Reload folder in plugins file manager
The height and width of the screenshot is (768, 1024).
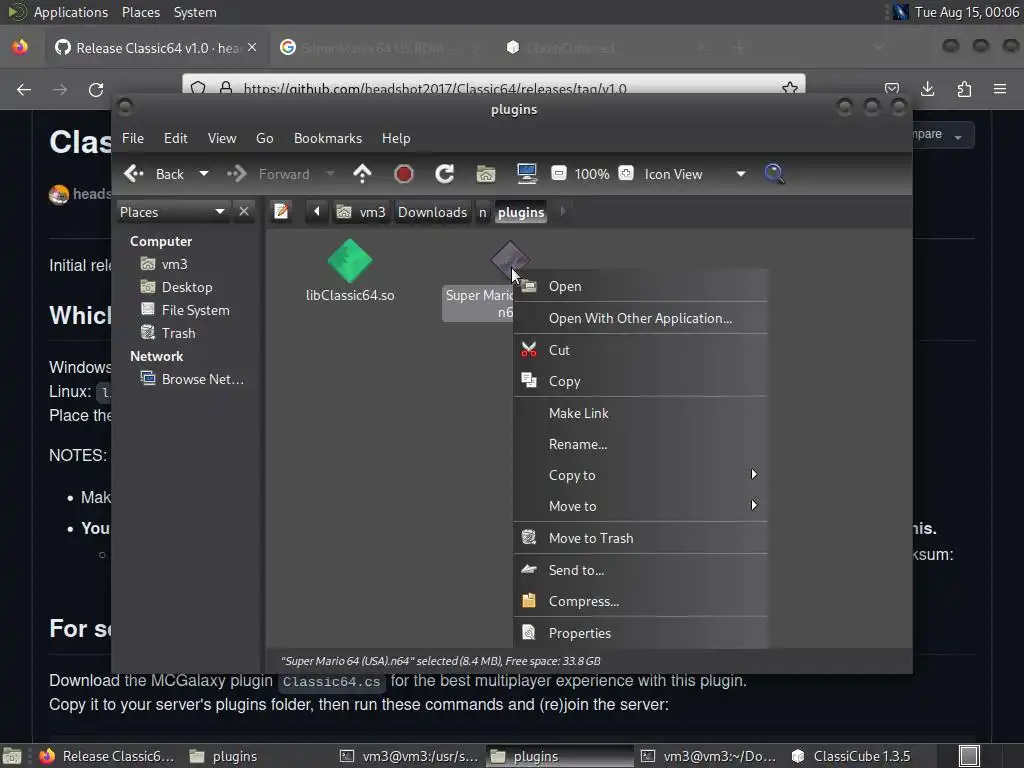point(445,174)
